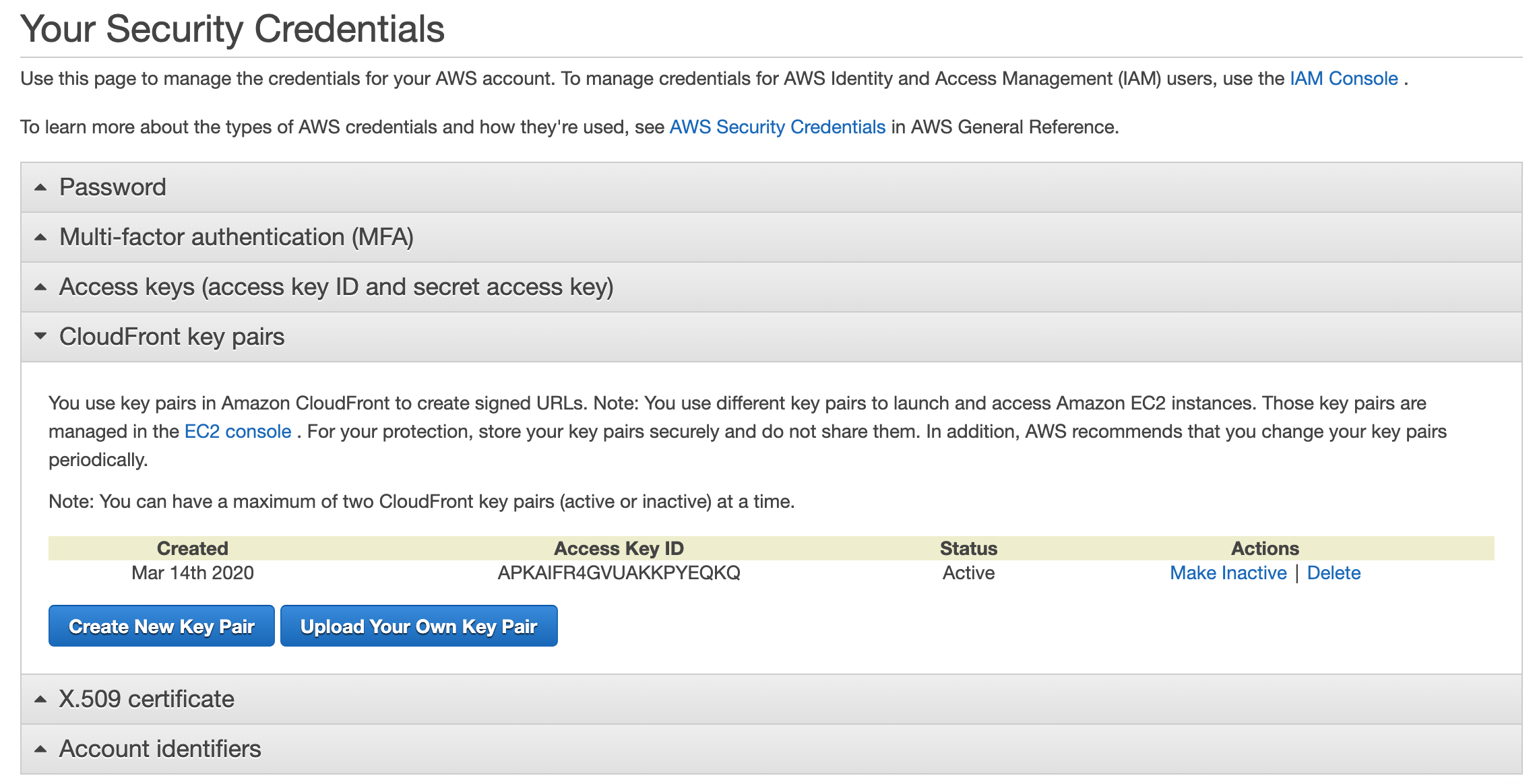Viewport: 1535px width, 784px height.
Task: Expand the Account identifiers arrow
Action: coord(40,749)
